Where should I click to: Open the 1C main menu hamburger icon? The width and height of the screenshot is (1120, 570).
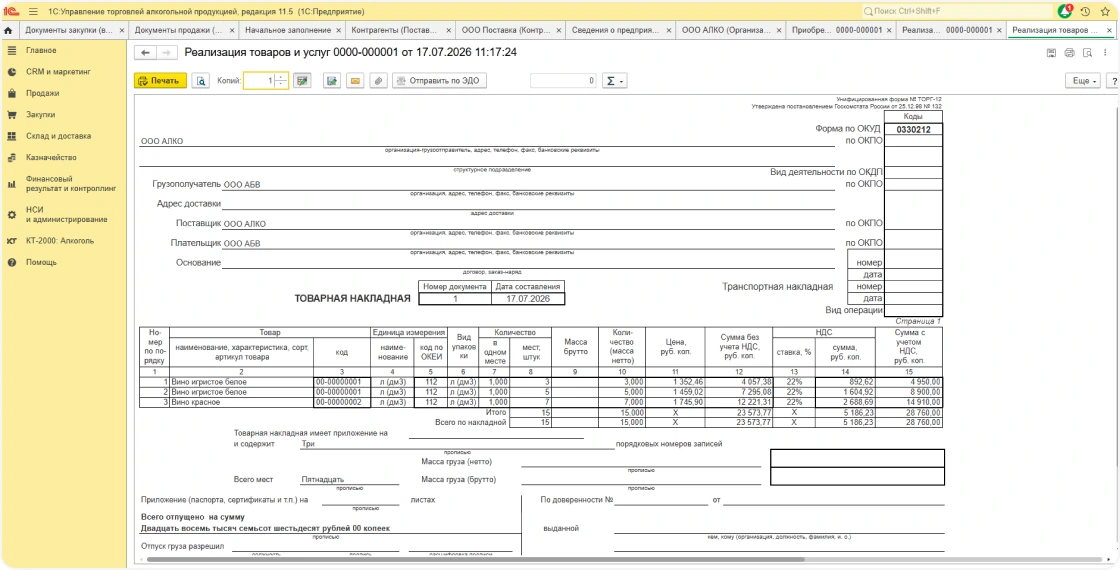33,11
